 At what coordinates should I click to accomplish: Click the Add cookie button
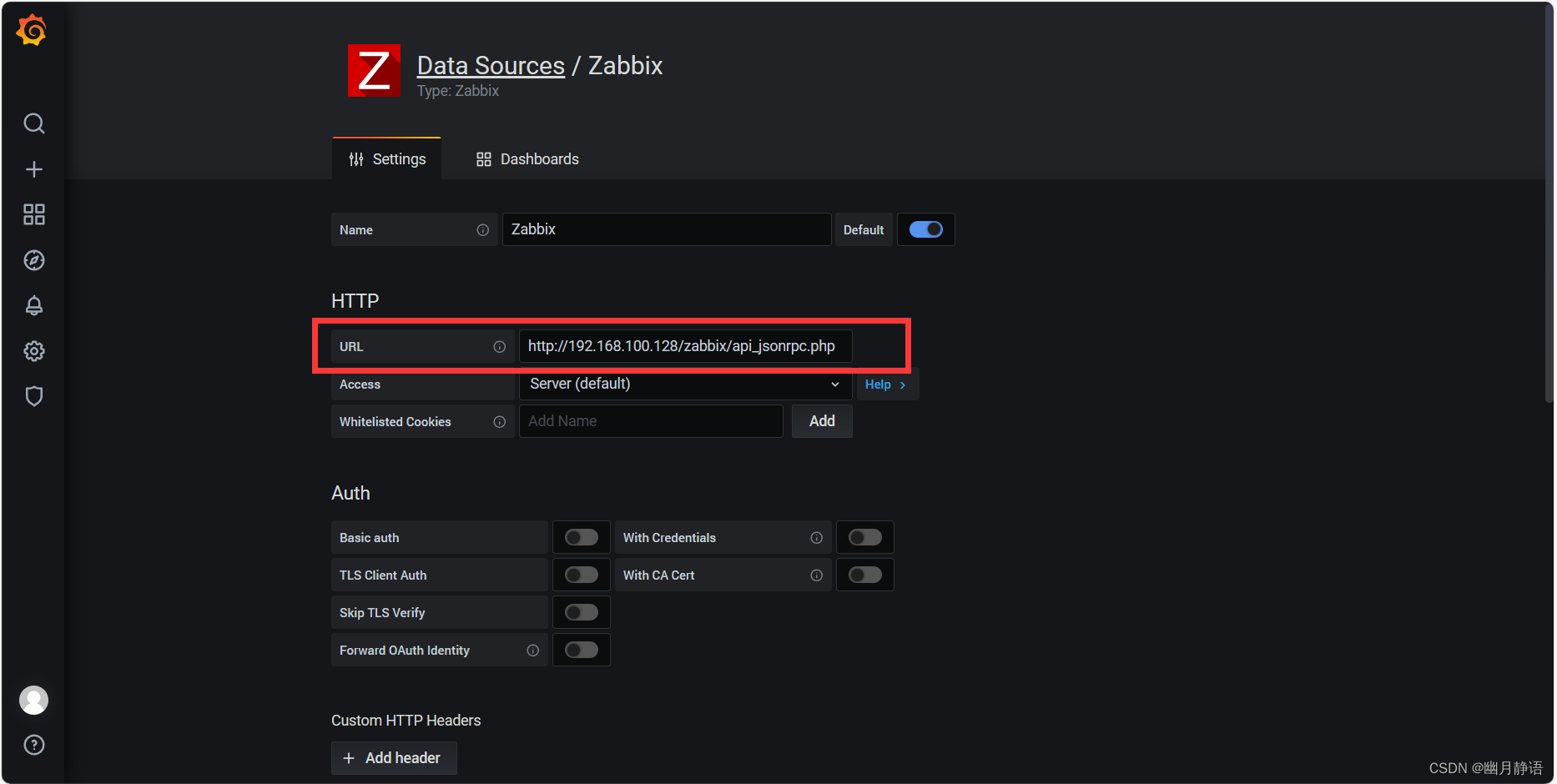(x=822, y=421)
